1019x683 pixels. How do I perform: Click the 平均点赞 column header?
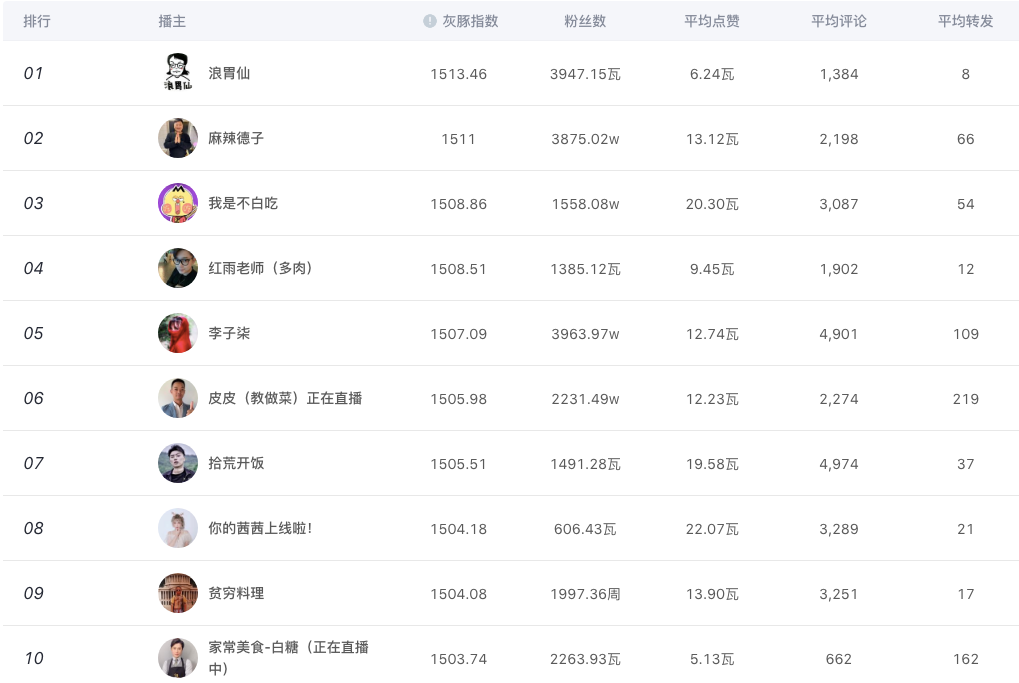pyautogui.click(x=712, y=21)
